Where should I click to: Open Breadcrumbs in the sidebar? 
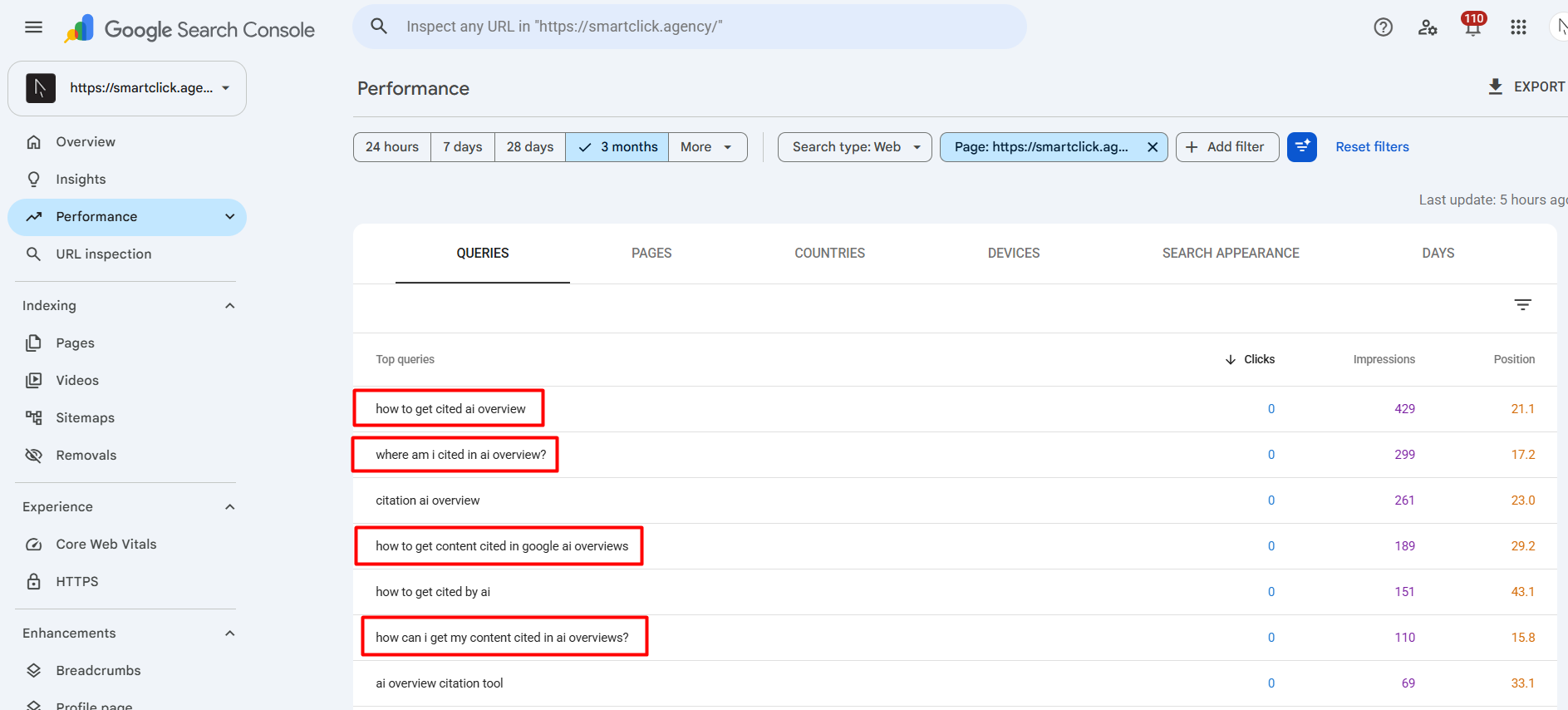98,671
